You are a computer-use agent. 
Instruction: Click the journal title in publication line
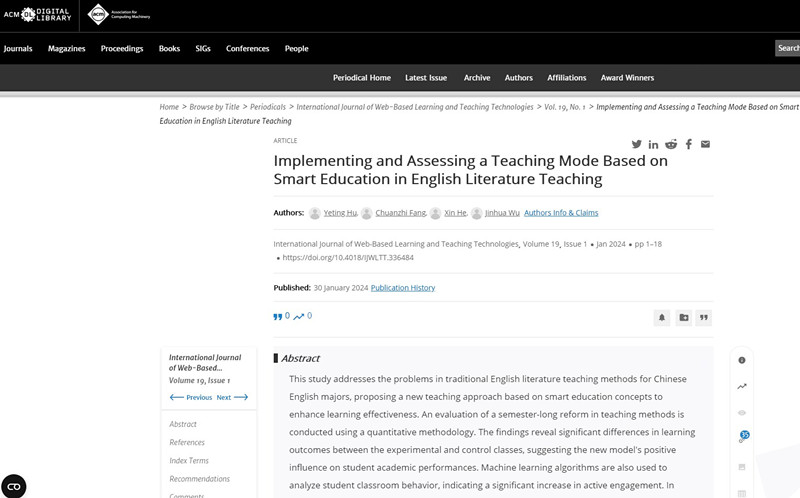396,244
